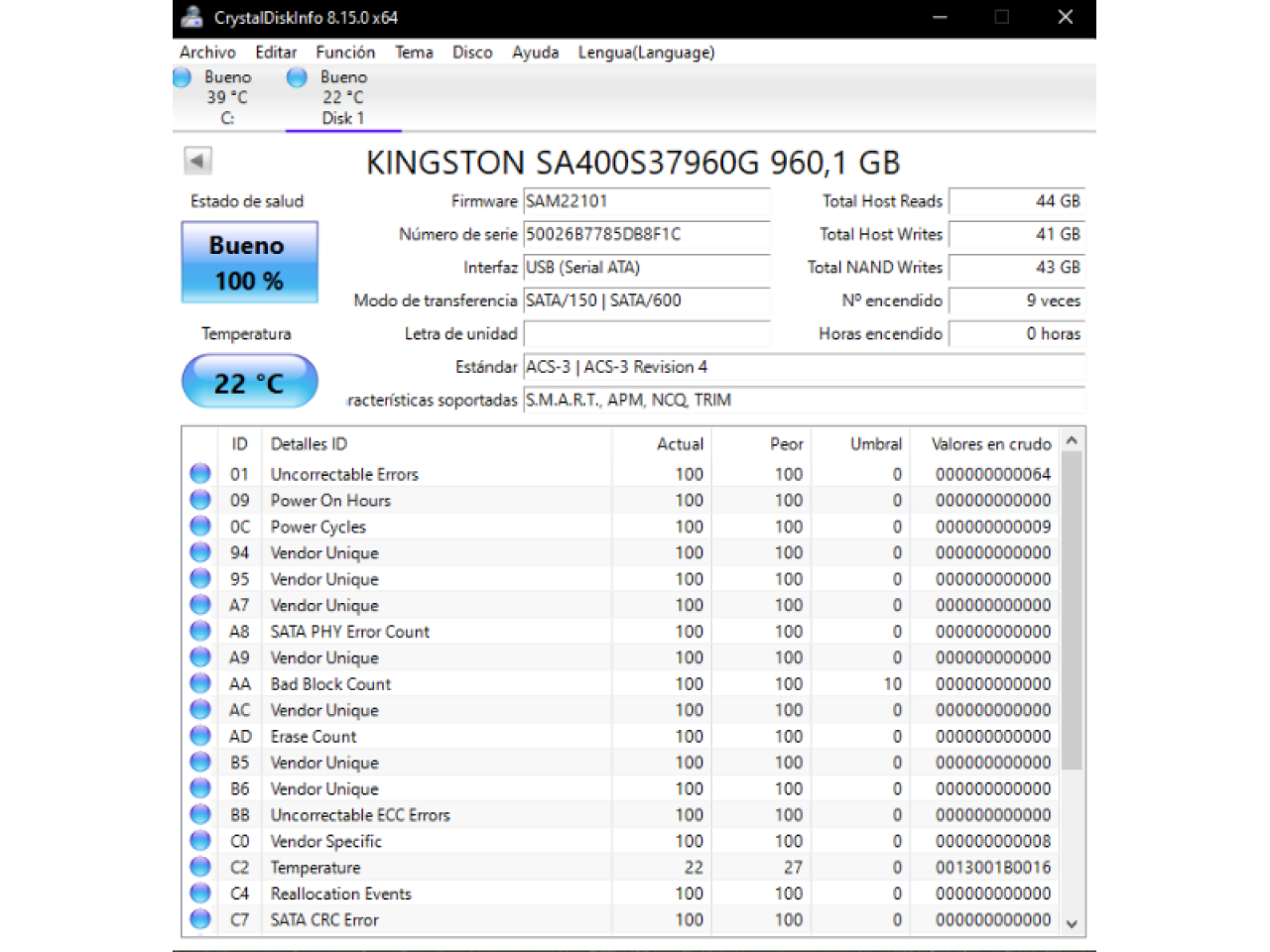Click the transfer mode field SATA/150 | SATA/600

646,300
